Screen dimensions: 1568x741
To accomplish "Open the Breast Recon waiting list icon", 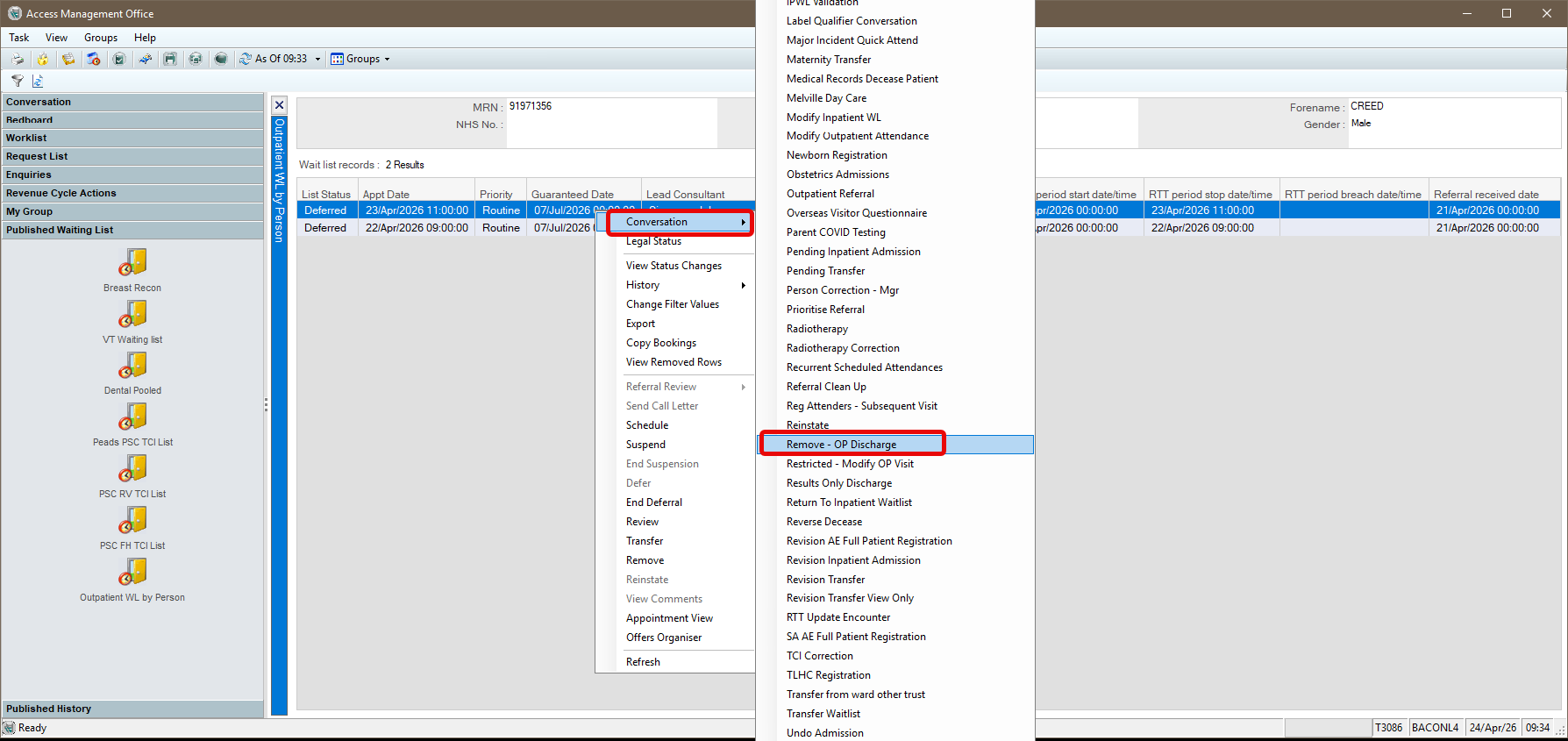I will click(132, 262).
